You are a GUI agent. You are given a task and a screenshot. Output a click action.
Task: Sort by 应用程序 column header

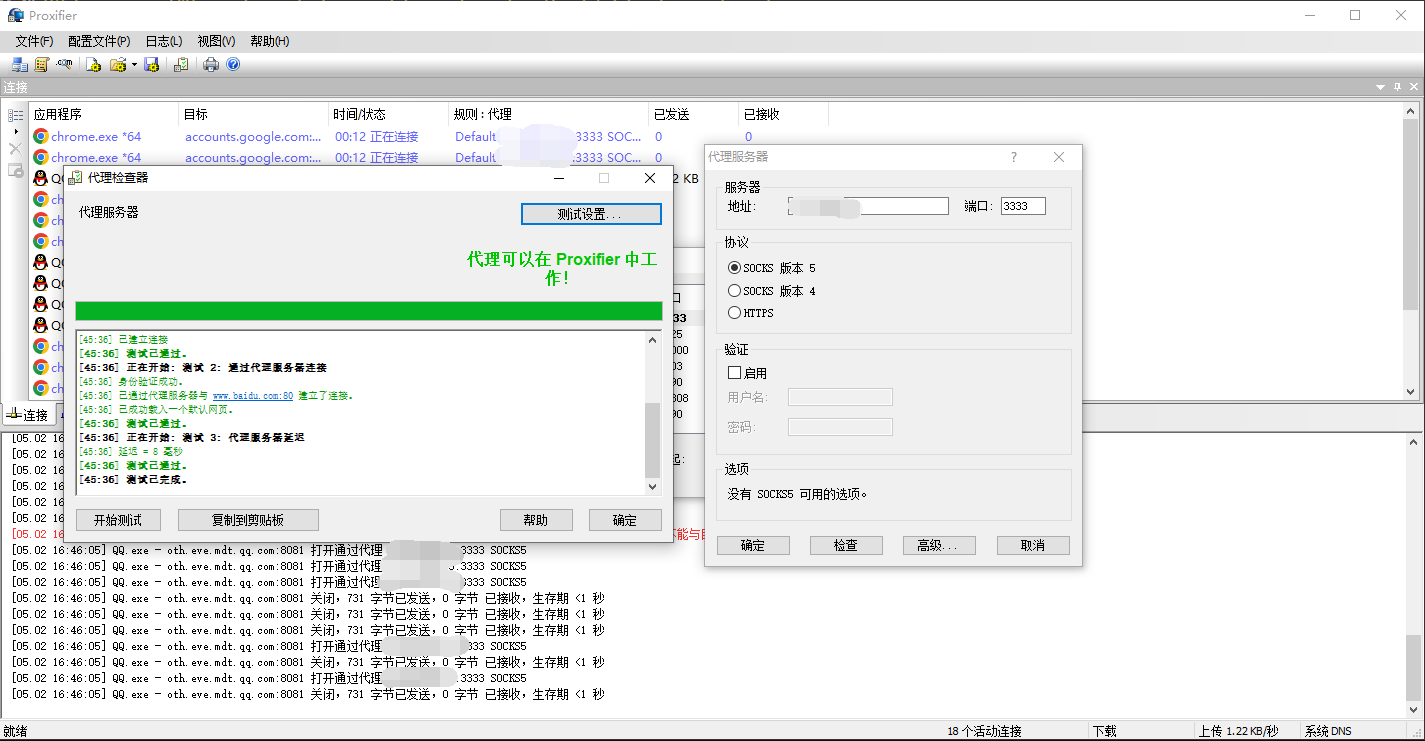point(104,114)
